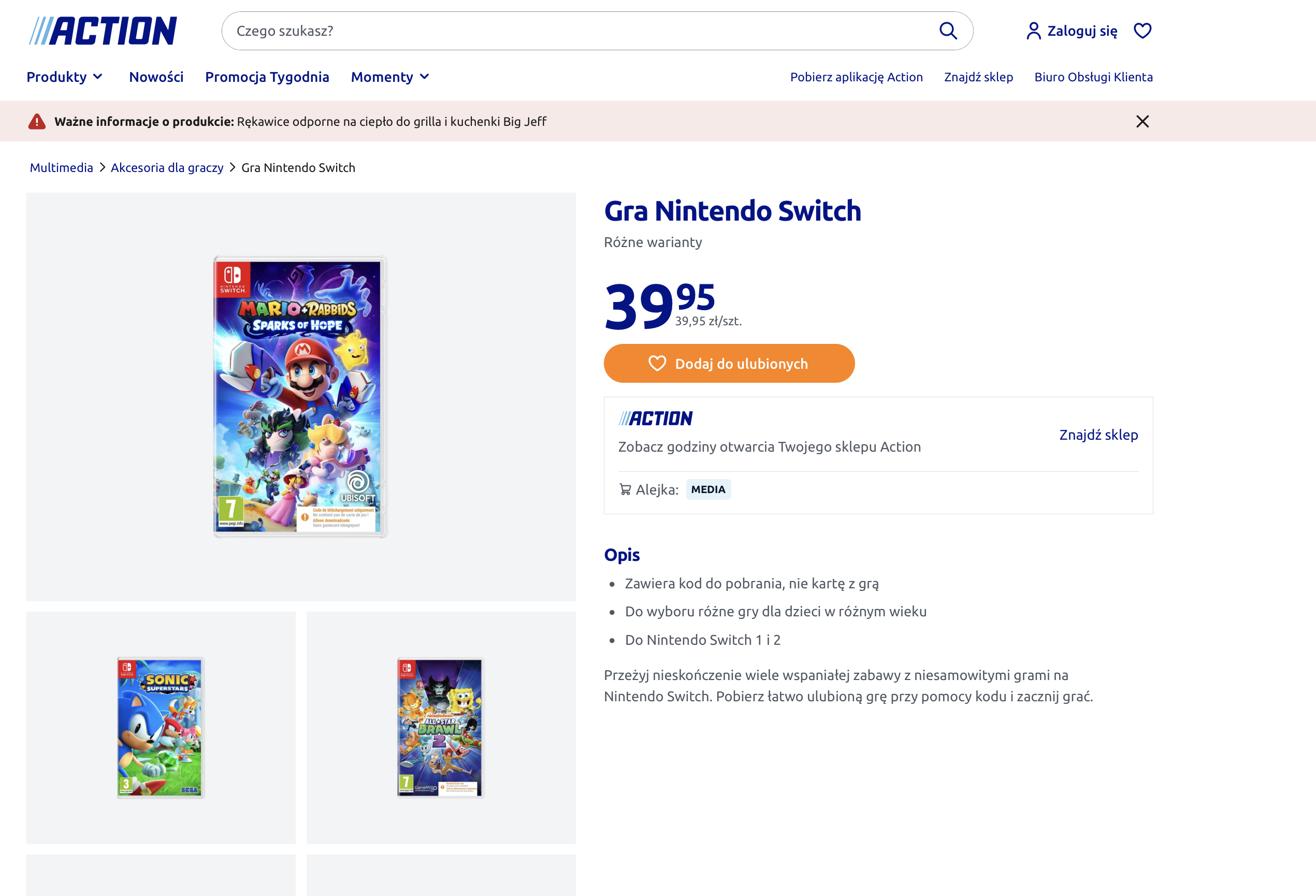1316x896 pixels.
Task: Open the Nowości menu item
Action: [156, 77]
